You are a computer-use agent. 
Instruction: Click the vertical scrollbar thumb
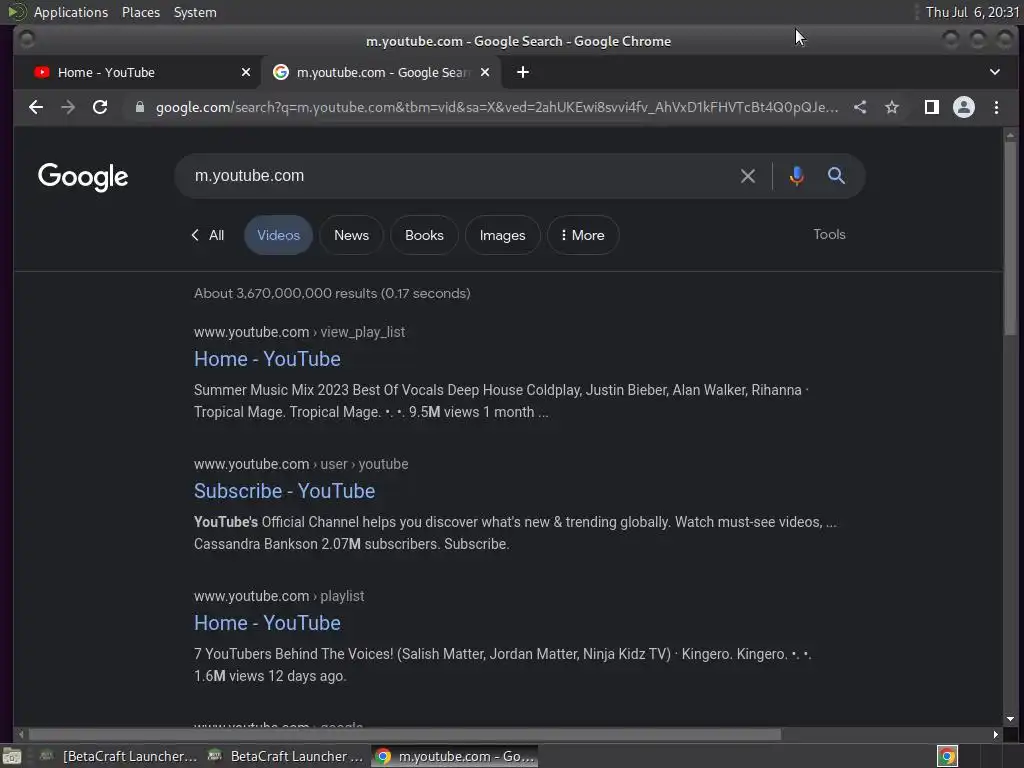1010,238
